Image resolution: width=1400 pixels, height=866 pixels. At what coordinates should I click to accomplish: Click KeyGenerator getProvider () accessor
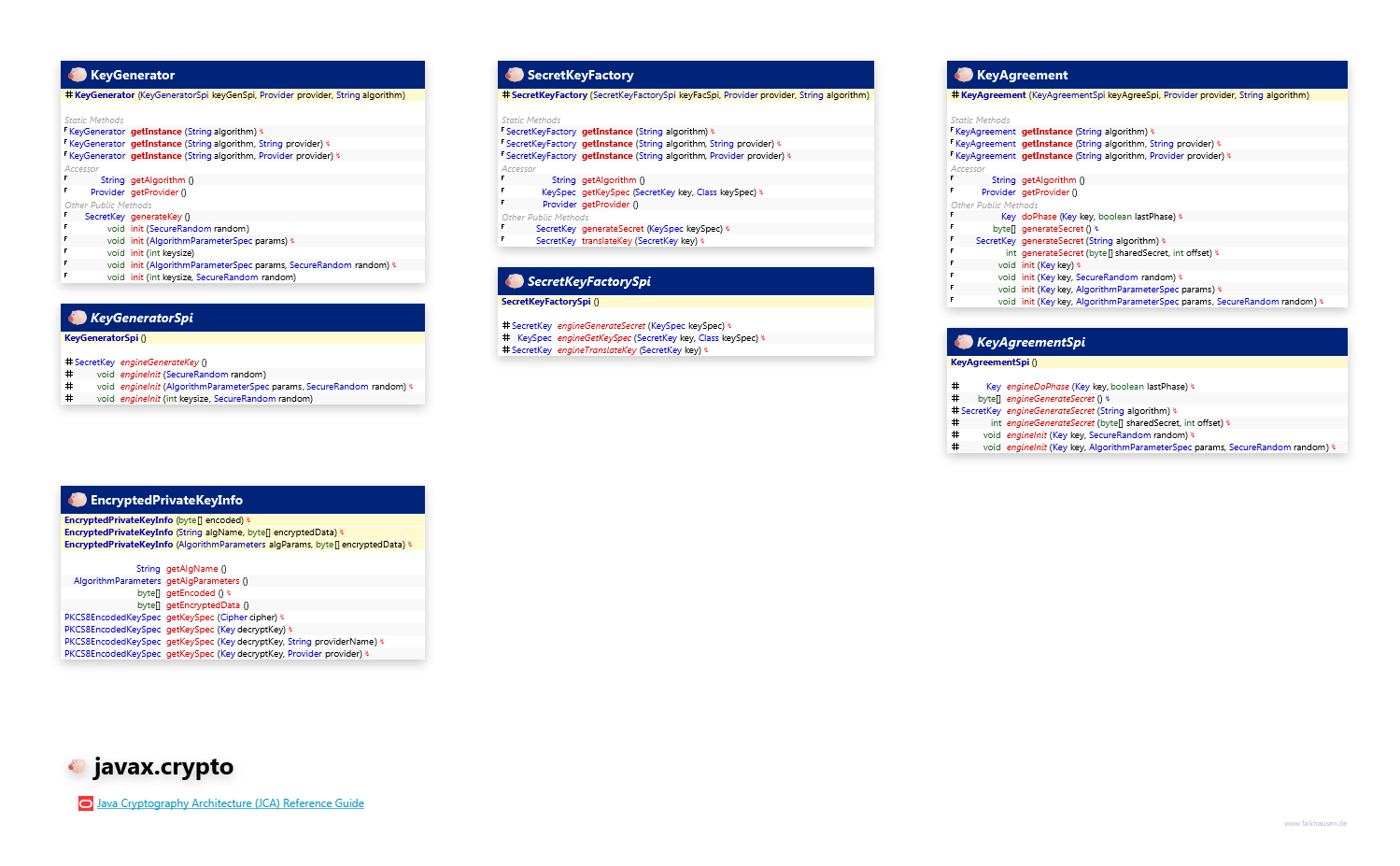click(243, 192)
